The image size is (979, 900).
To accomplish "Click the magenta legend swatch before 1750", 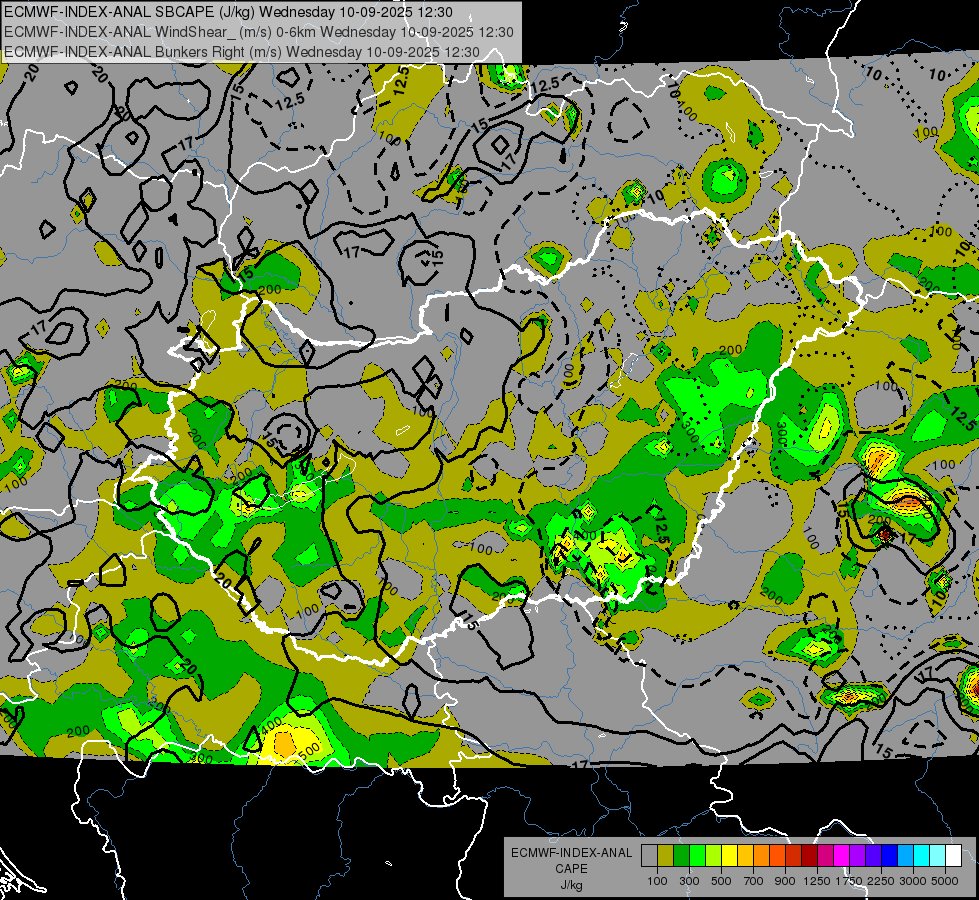I will pyautogui.click(x=842, y=856).
